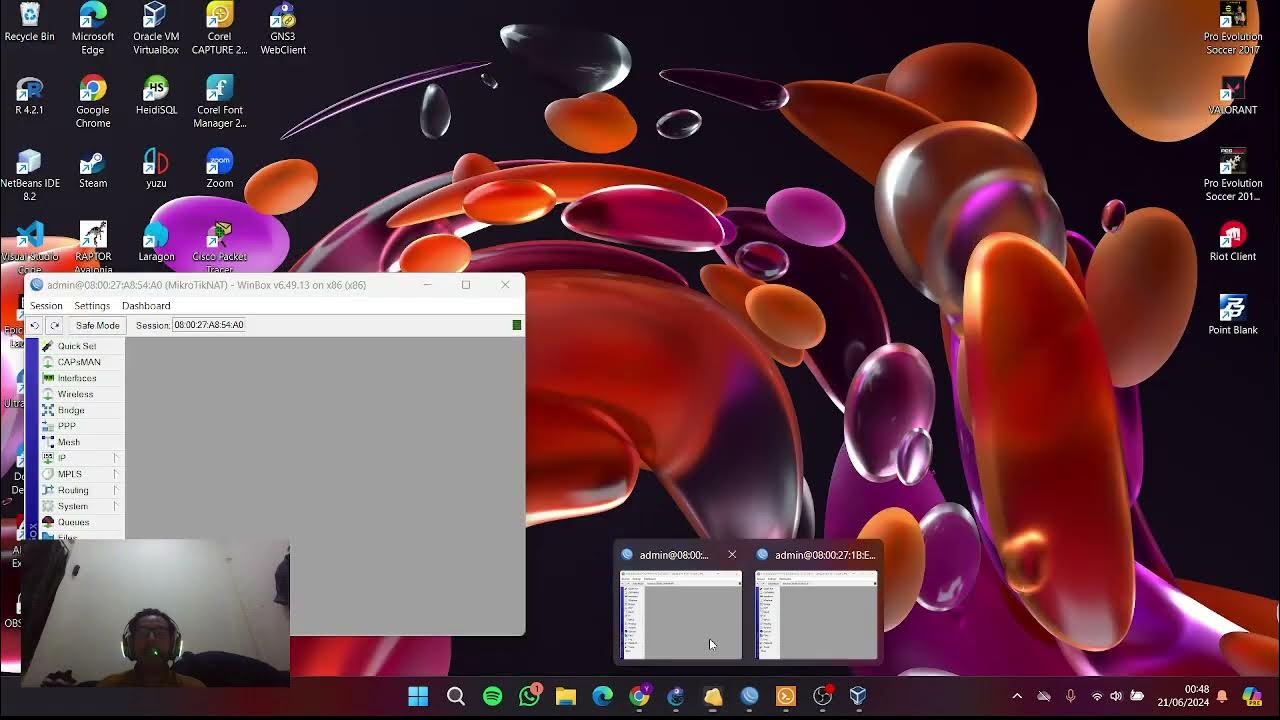Open OBS Studio from the taskbar

(x=822, y=696)
